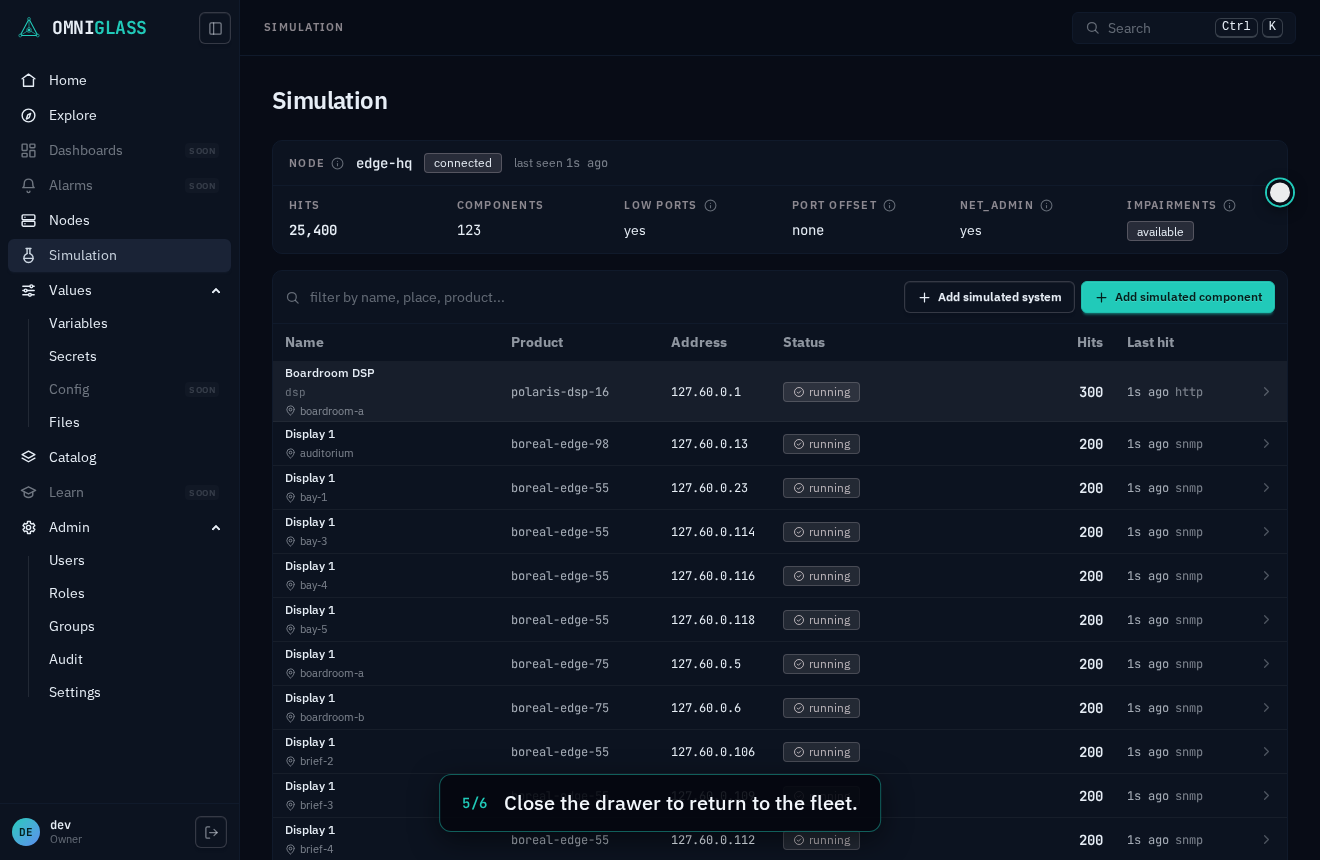This screenshot has width=1320, height=860.
Task: Open the Home icon in sidebar
Action: pyautogui.click(x=29, y=80)
